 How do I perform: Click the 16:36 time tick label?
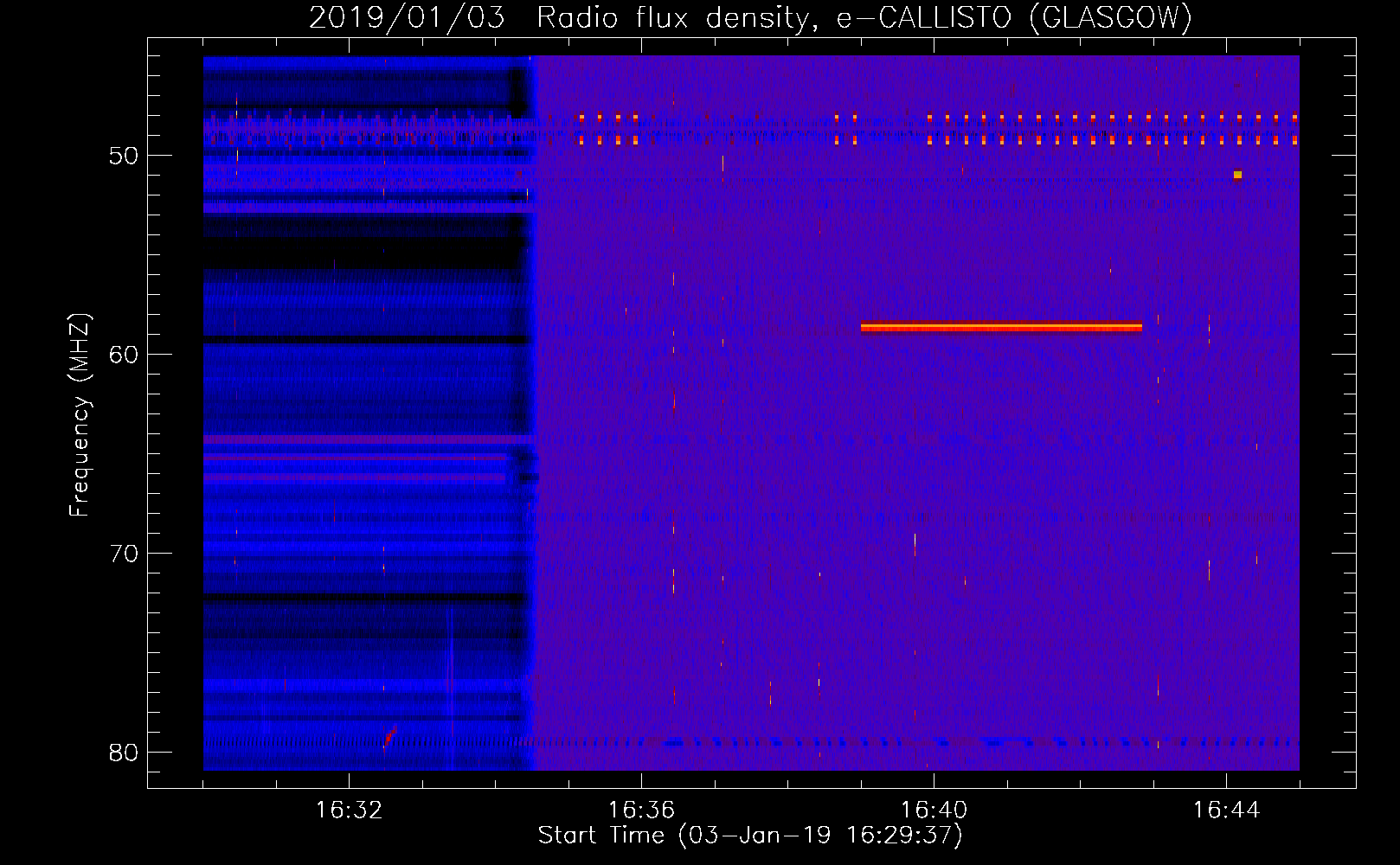click(641, 810)
